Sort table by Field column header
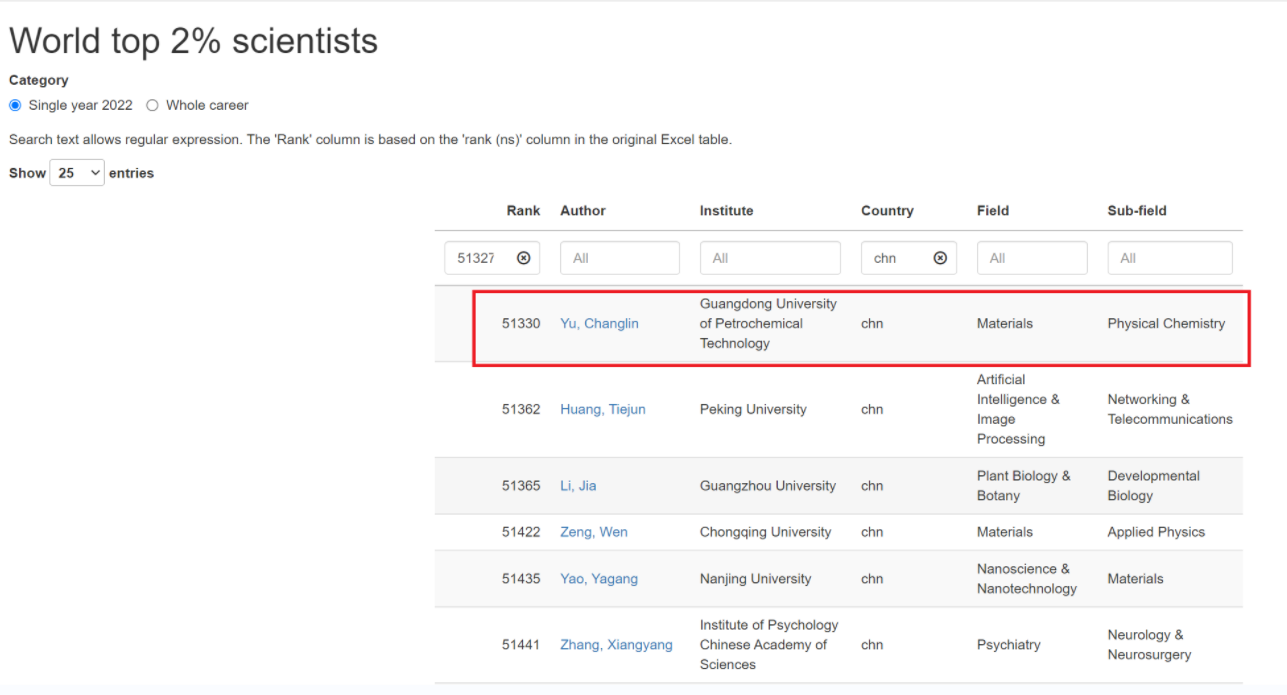 coord(993,211)
